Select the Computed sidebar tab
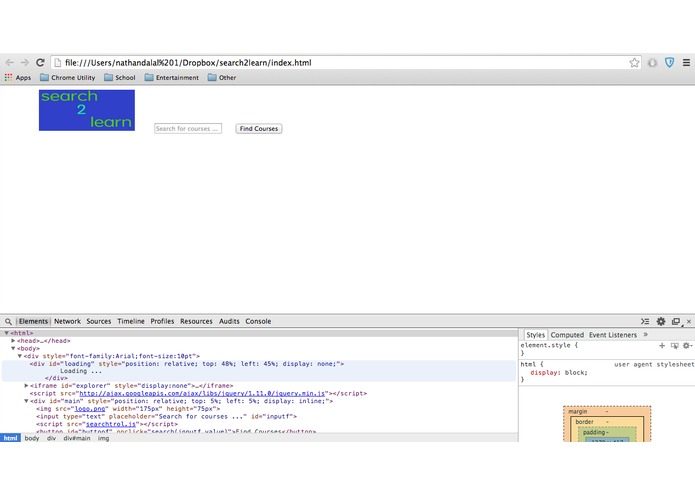The image size is (695, 494). [x=567, y=335]
